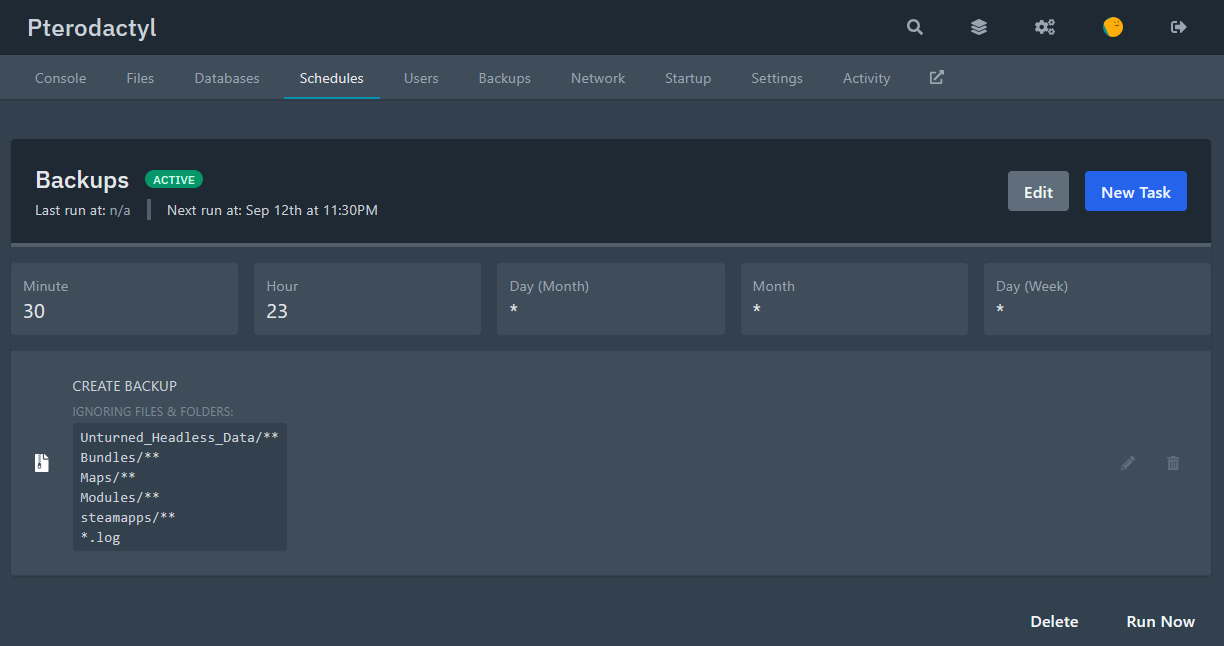
Task: Click the ACTIVE status badge
Action: 174,179
